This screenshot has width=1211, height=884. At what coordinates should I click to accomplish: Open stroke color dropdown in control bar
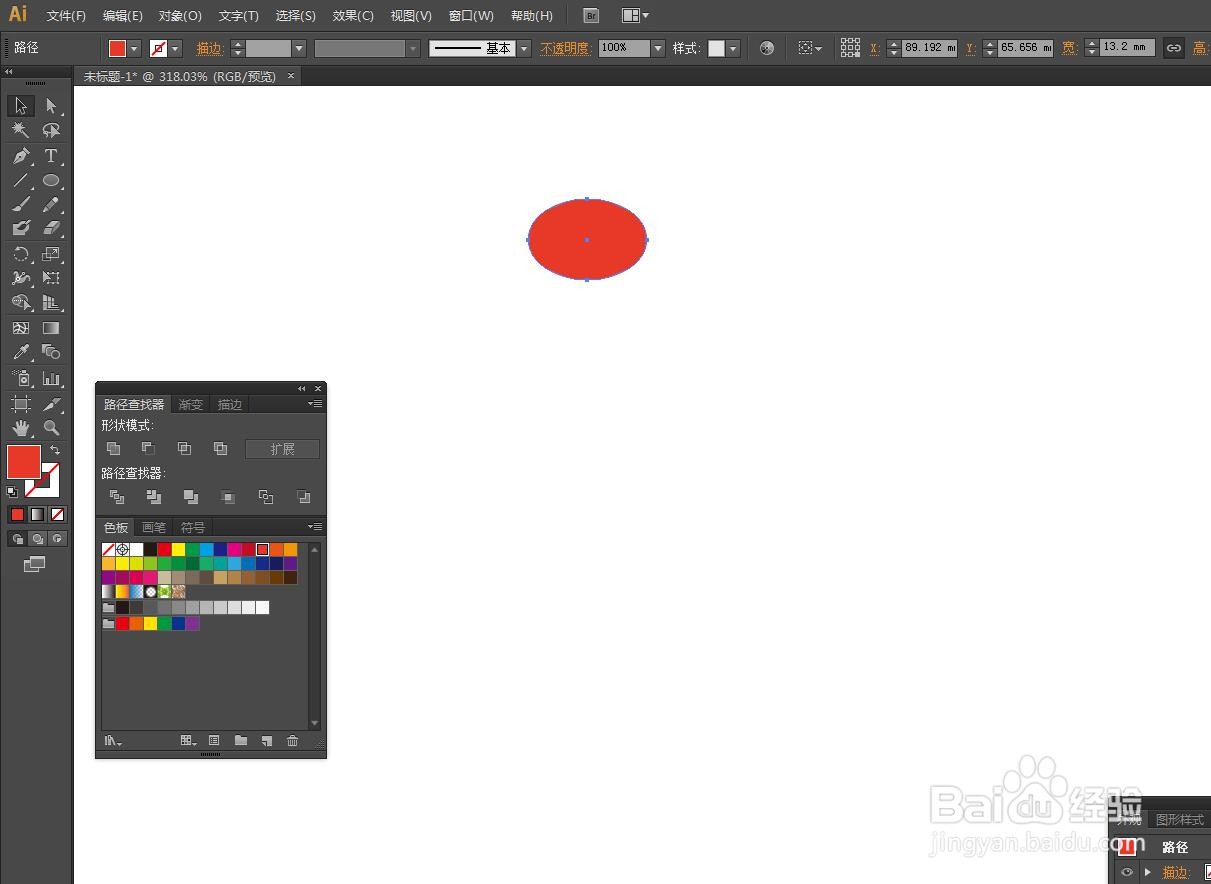[x=176, y=48]
